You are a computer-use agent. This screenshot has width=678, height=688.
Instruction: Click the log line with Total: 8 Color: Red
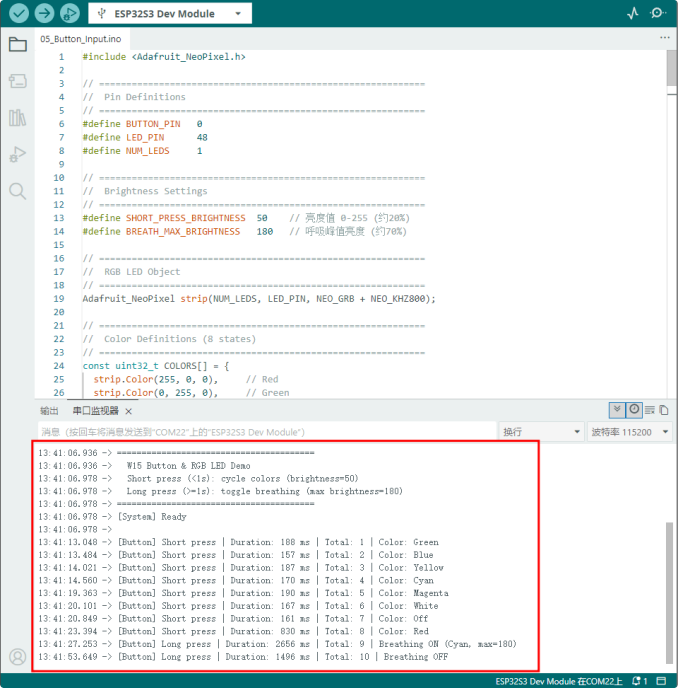click(233, 631)
